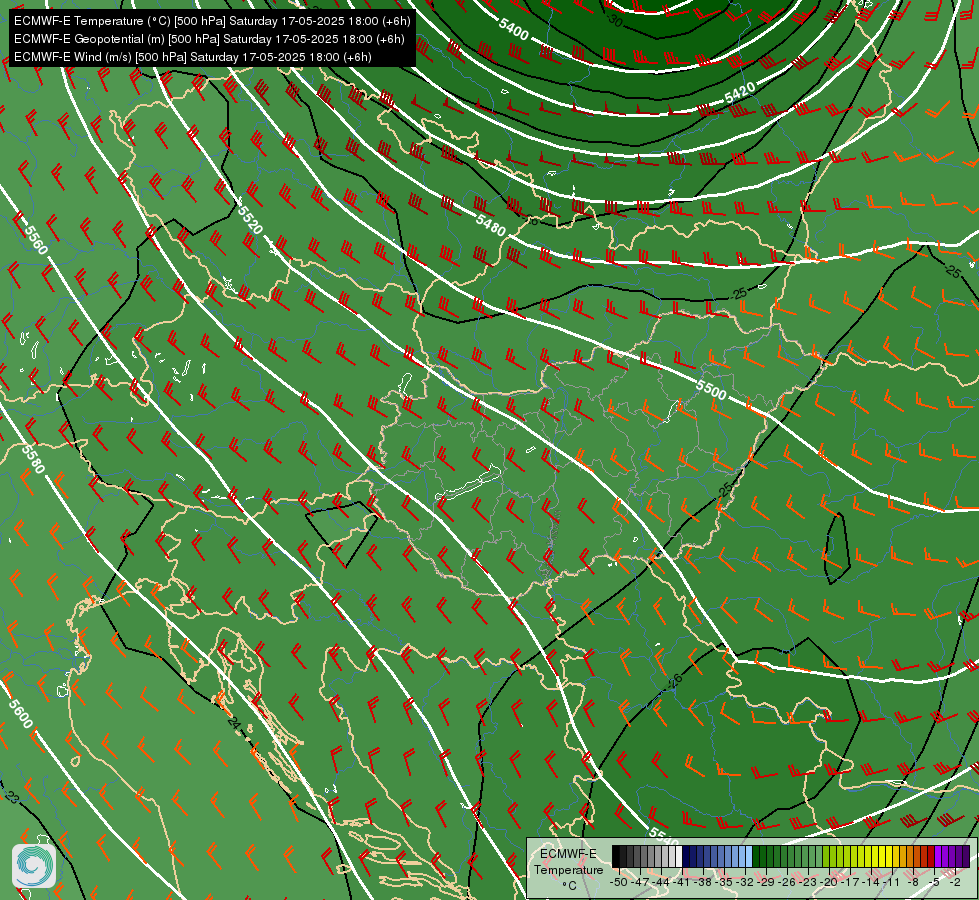Click the -30 isotherm label on the map

615,21
